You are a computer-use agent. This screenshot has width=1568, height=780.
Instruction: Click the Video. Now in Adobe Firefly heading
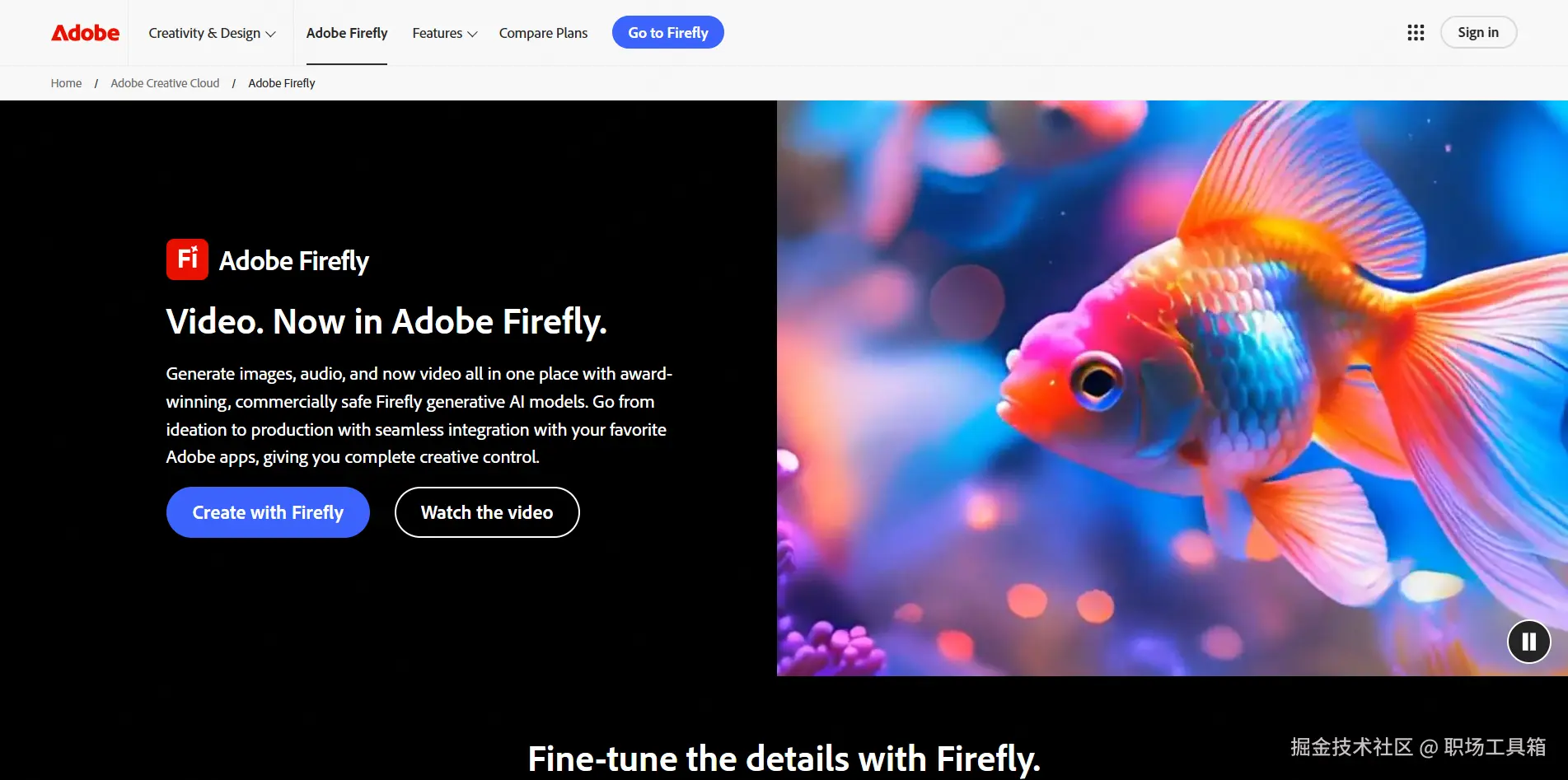[386, 321]
